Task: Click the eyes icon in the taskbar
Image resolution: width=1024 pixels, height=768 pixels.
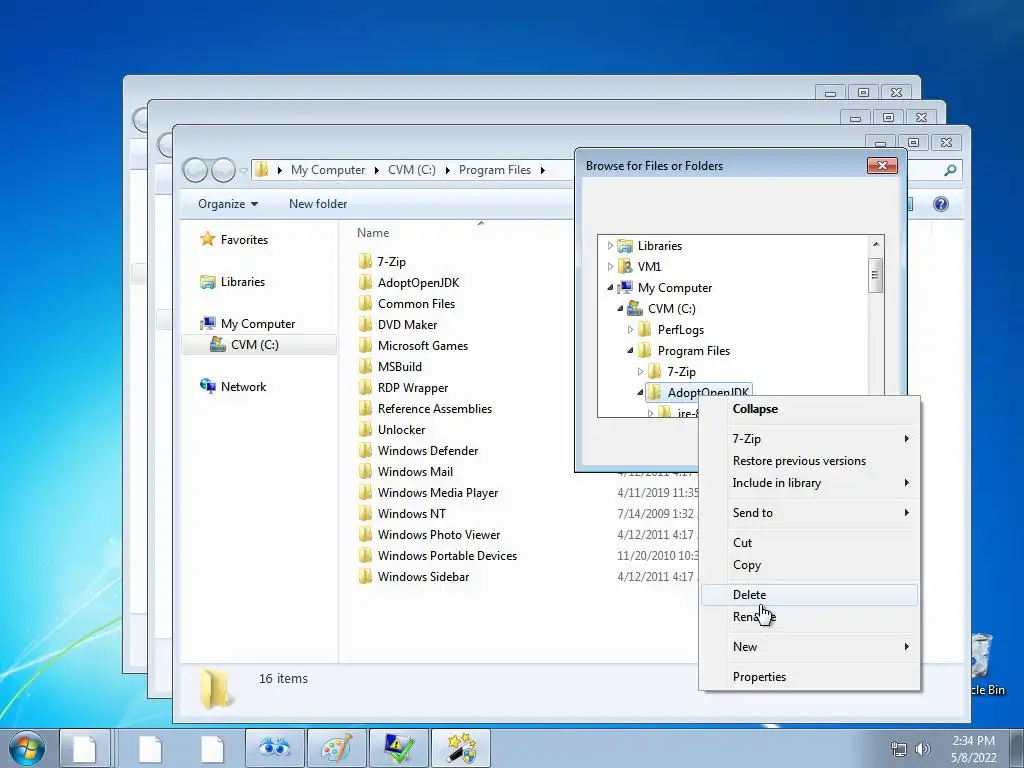Action: (274, 748)
